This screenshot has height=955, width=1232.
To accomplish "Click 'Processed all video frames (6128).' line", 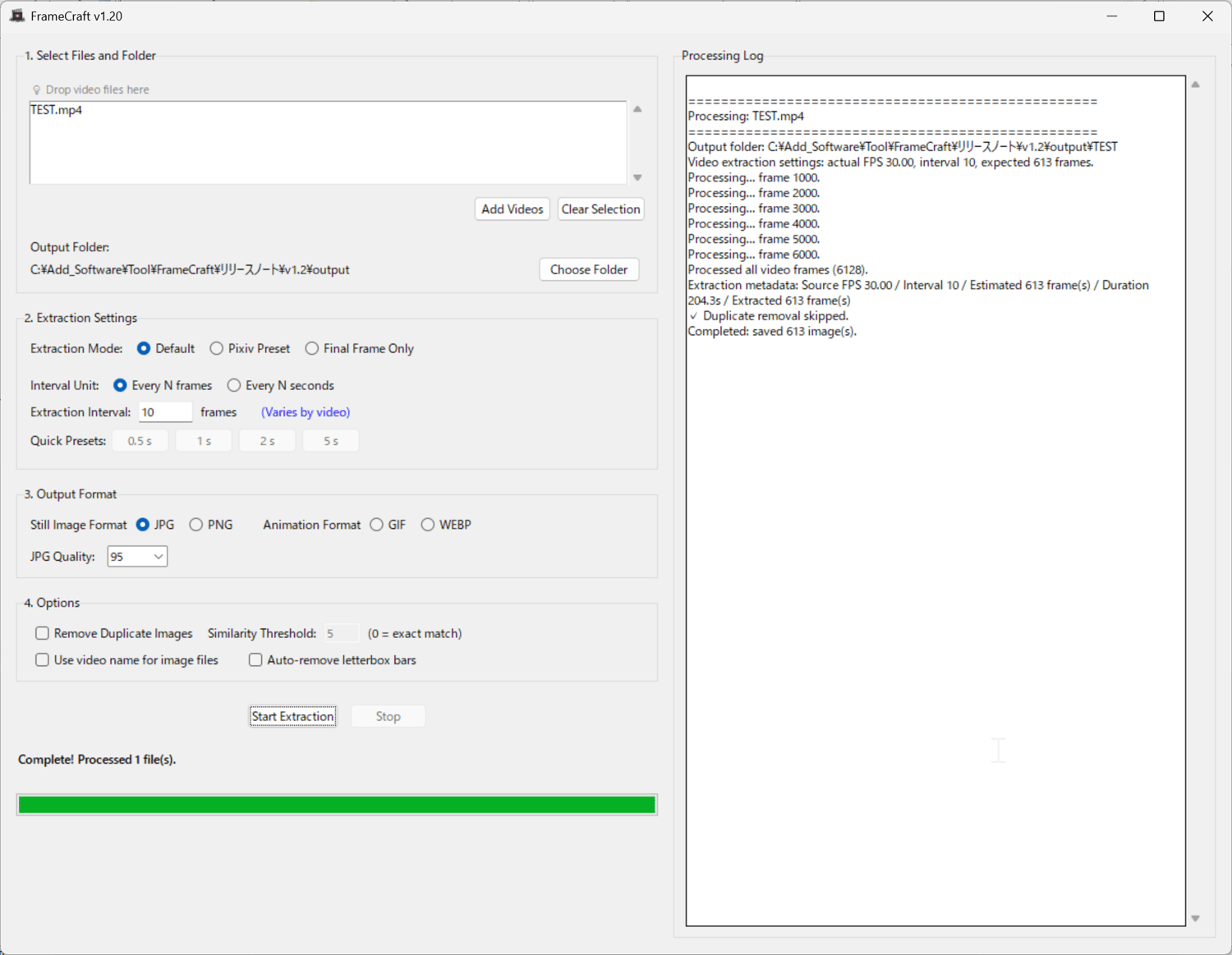I will pos(778,269).
